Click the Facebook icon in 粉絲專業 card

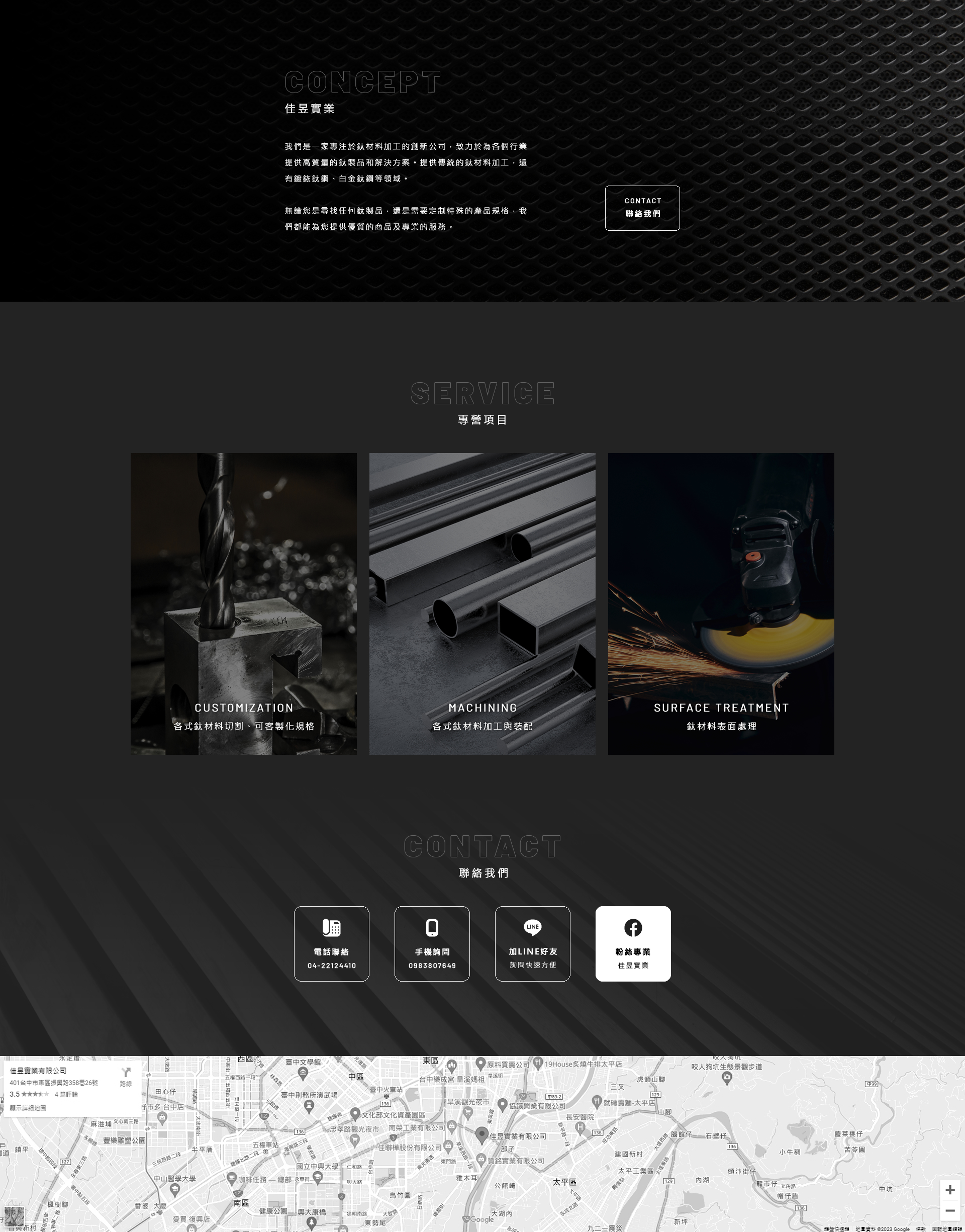633,927
